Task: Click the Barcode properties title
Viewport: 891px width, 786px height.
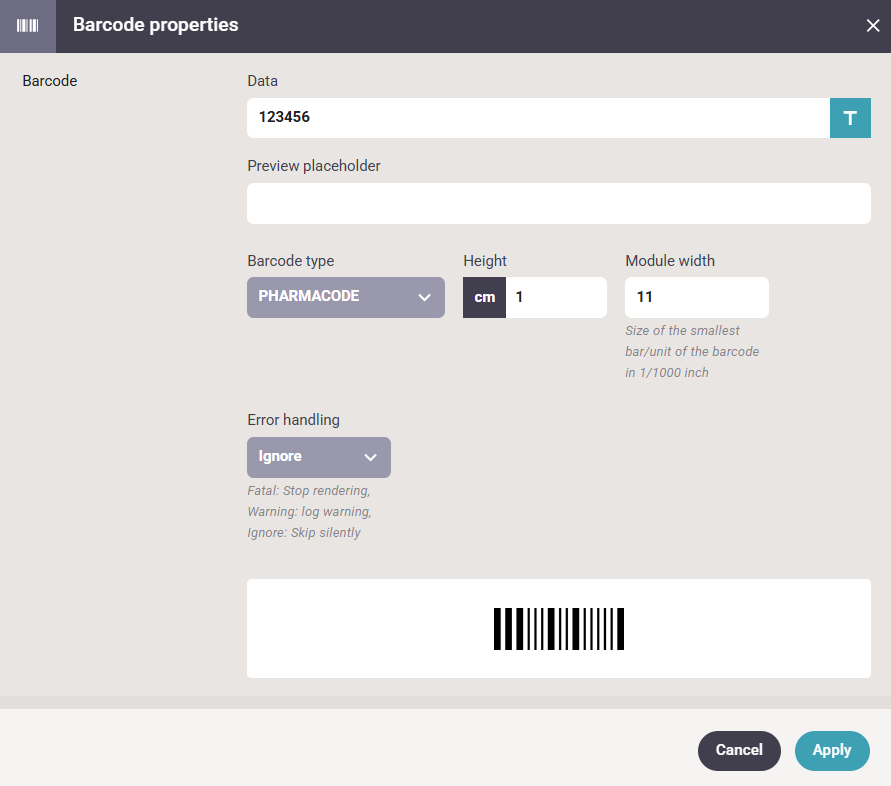Action: point(156,25)
